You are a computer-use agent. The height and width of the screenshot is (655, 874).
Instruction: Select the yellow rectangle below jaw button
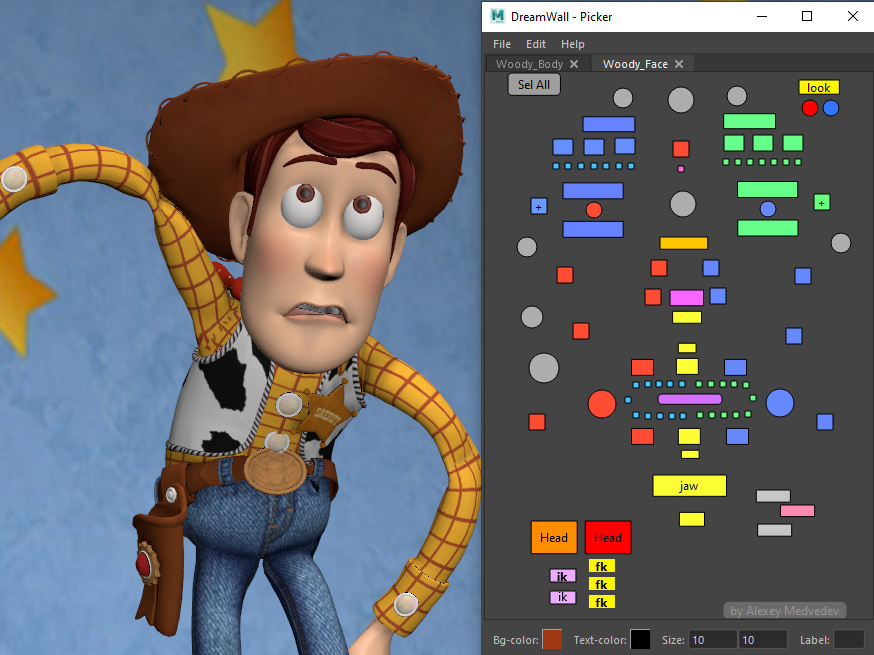(x=692, y=520)
